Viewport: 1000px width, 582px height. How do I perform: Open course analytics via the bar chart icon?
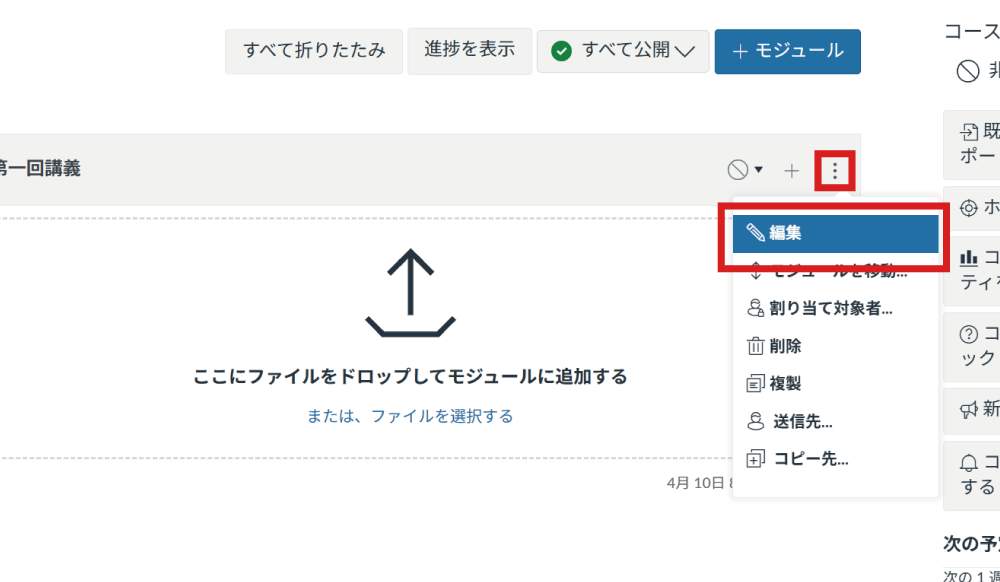(968, 258)
